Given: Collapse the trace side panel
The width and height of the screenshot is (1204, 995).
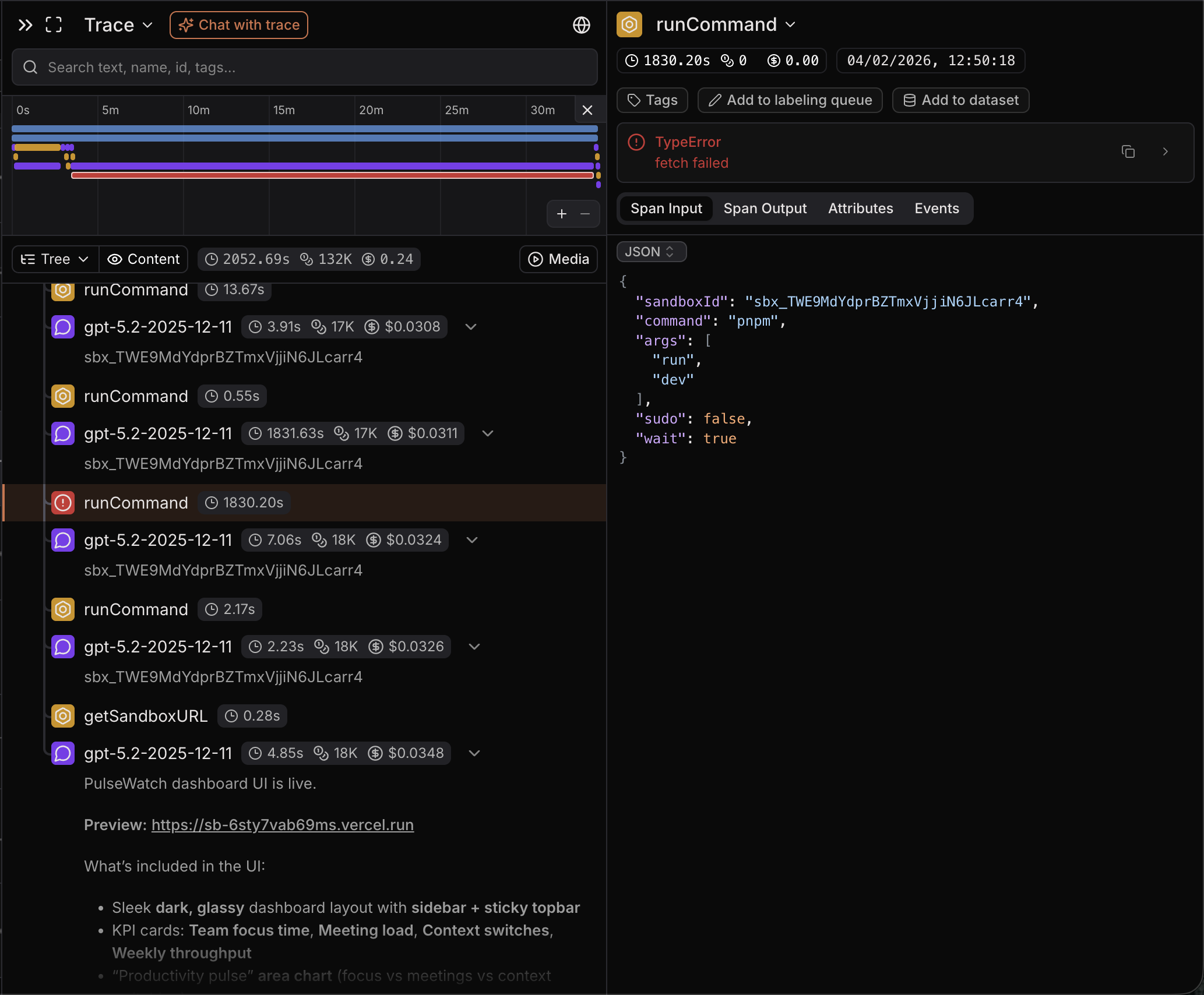Looking at the screenshot, I should click(25, 24).
